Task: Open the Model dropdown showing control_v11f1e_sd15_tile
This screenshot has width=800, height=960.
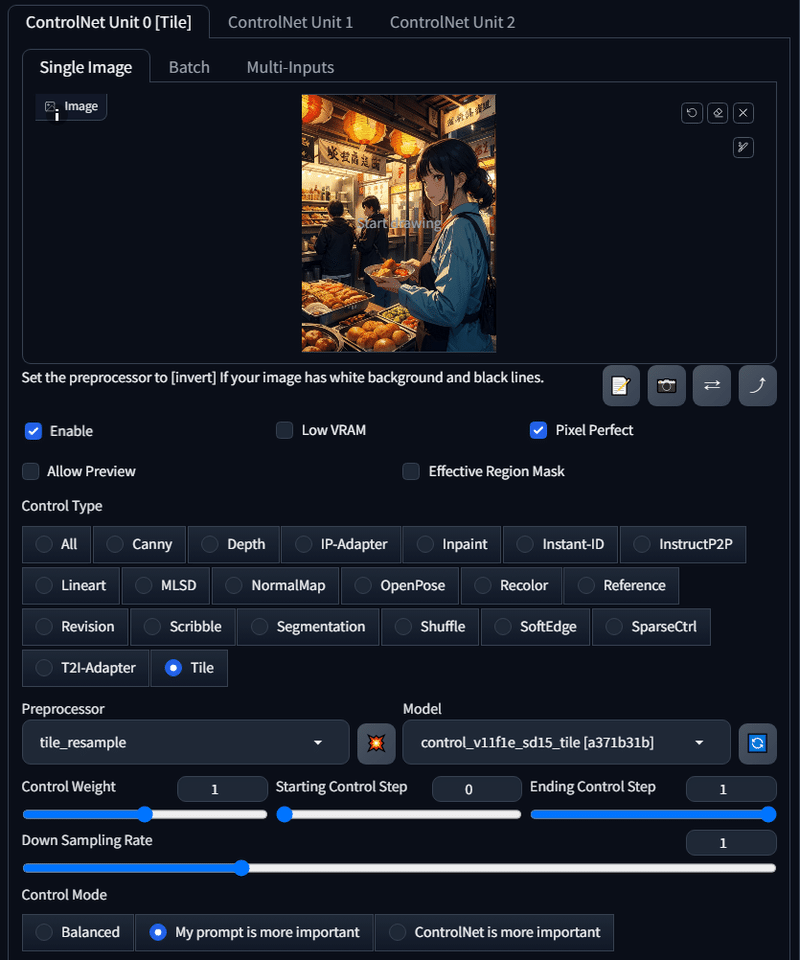Action: point(566,743)
